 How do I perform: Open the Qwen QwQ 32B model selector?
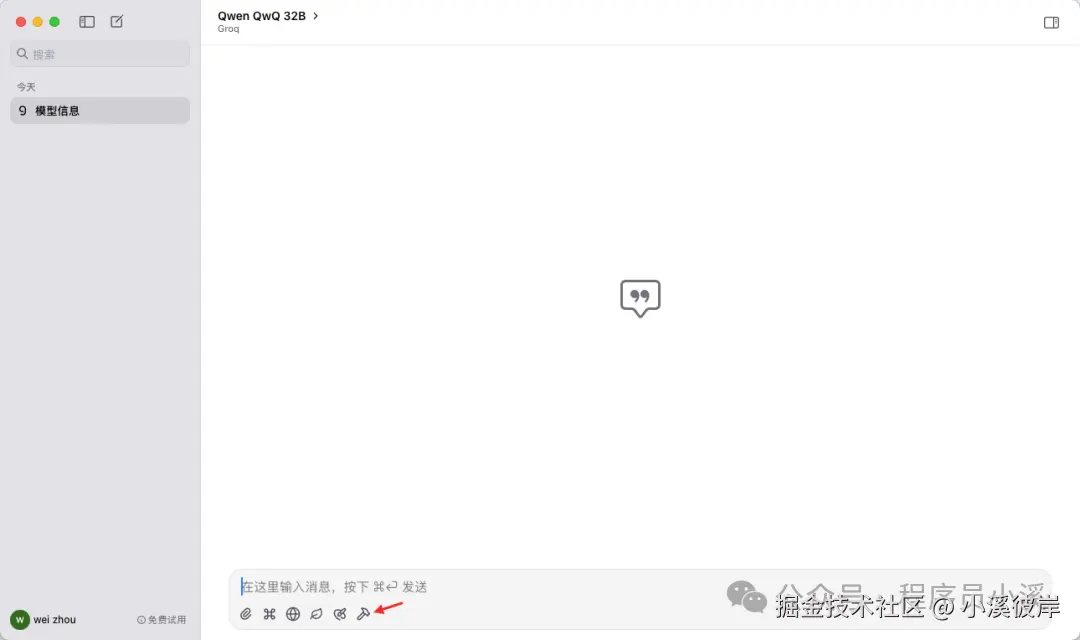click(x=262, y=16)
